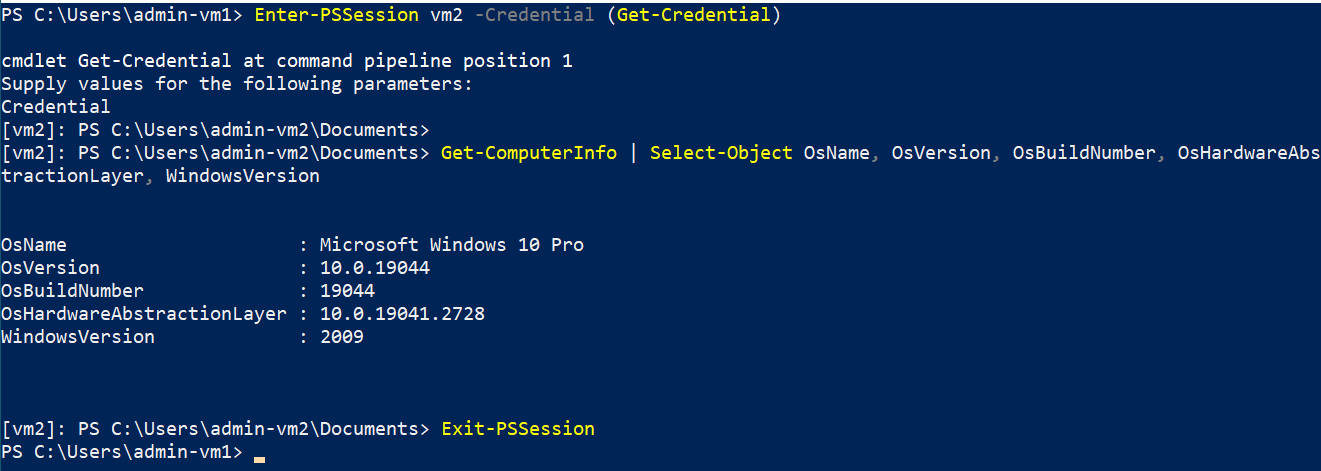Click the Get-ComputerInfo cmdlet text
The width and height of the screenshot is (1321, 471).
tap(533, 153)
